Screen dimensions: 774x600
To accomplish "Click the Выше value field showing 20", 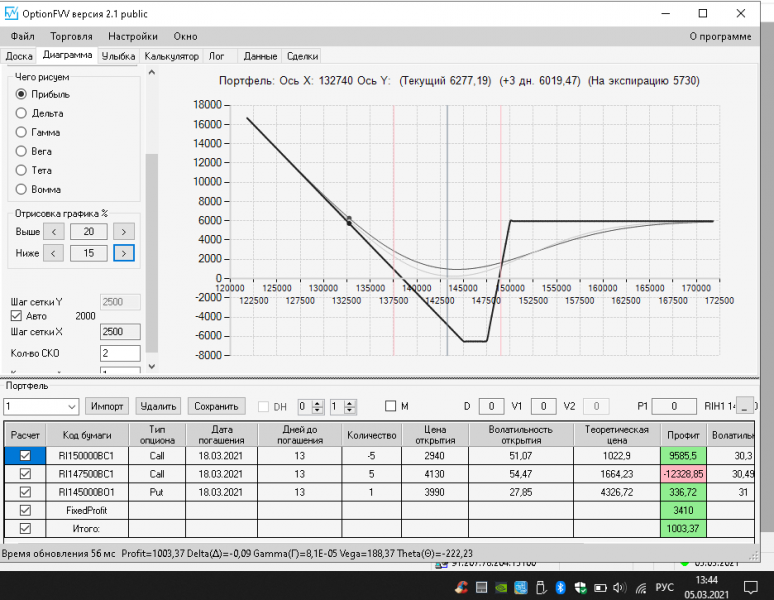I will point(89,231).
